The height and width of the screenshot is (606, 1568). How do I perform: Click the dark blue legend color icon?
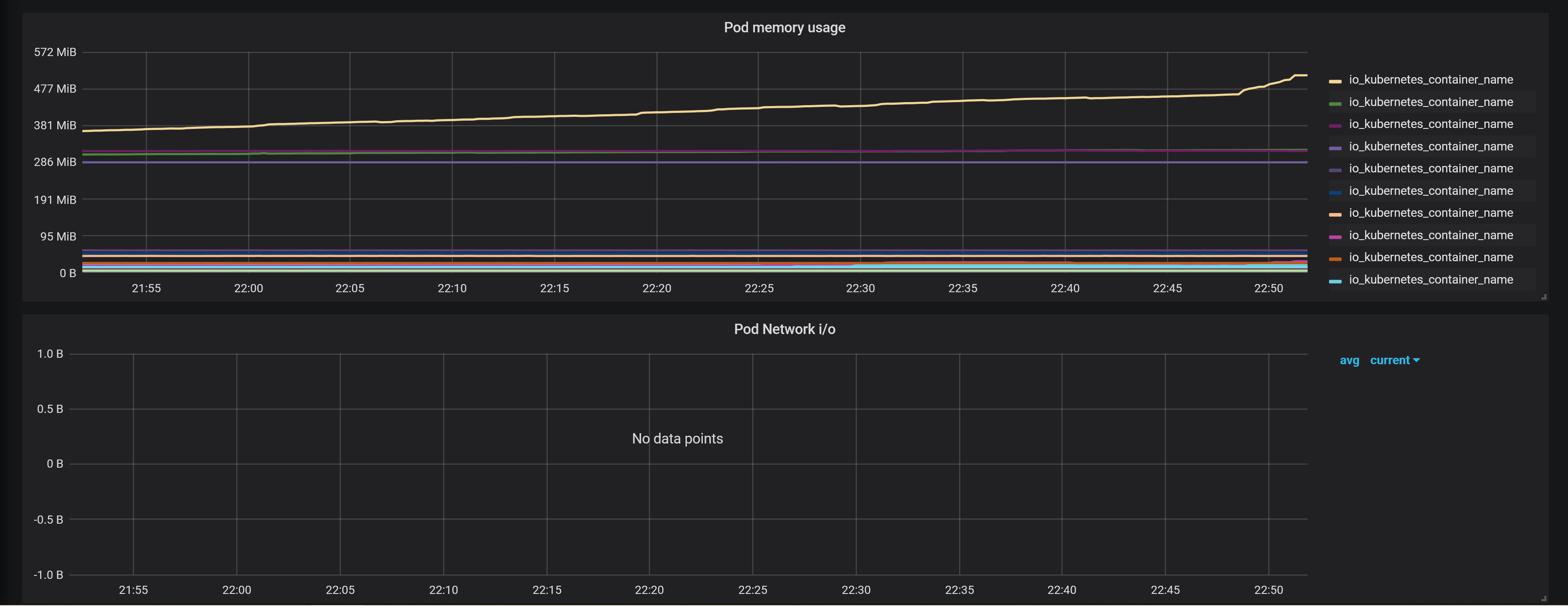[x=1335, y=193]
